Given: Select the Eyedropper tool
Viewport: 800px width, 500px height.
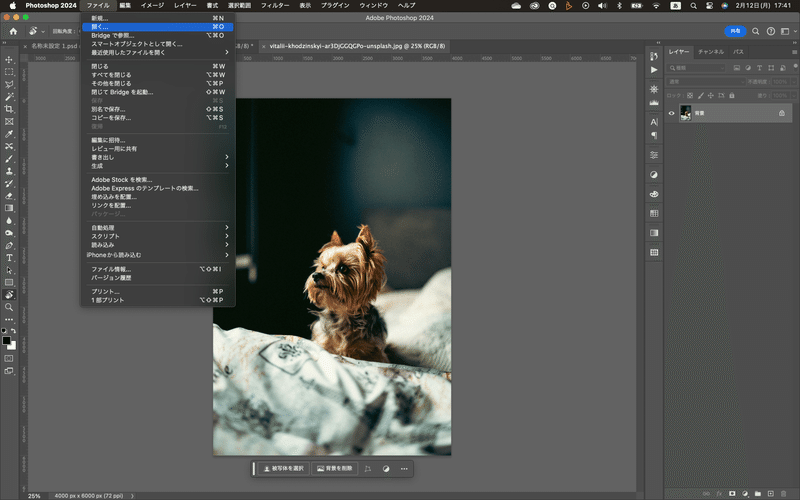Looking at the screenshot, I should pyautogui.click(x=9, y=133).
